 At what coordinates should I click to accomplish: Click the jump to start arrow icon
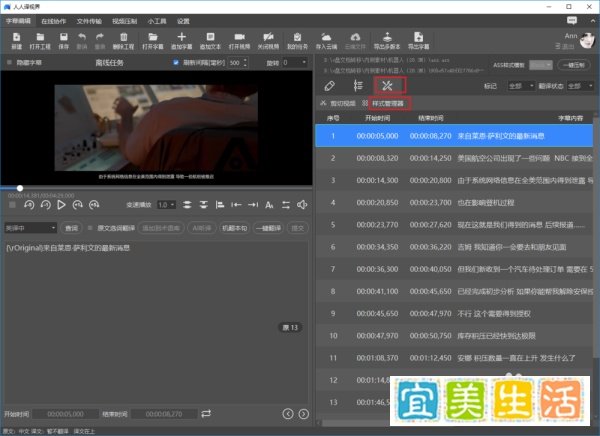pyautogui.click(x=236, y=205)
